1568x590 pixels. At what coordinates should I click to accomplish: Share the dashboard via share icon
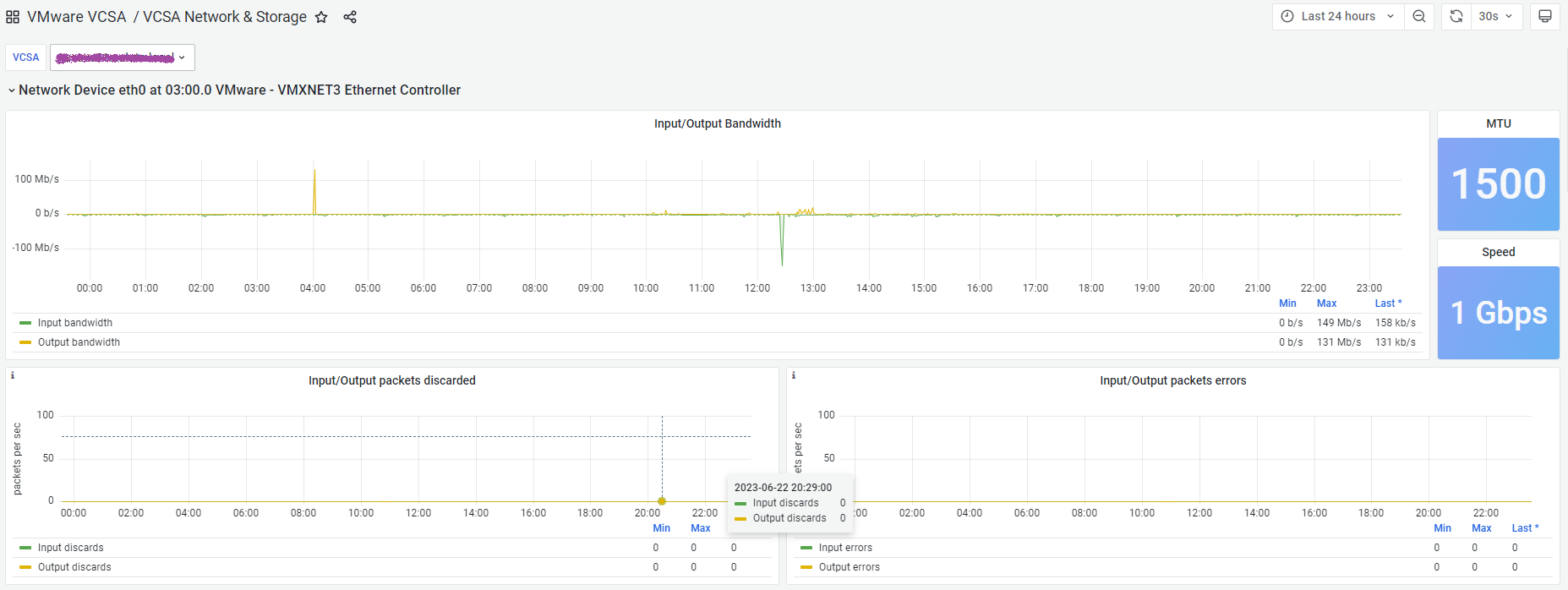tap(350, 17)
